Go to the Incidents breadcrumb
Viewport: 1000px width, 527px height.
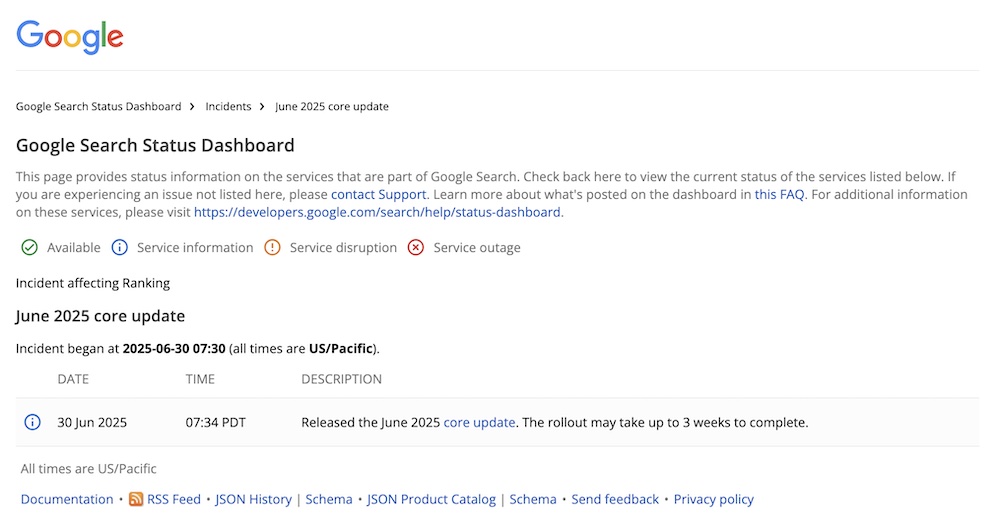coord(228,107)
